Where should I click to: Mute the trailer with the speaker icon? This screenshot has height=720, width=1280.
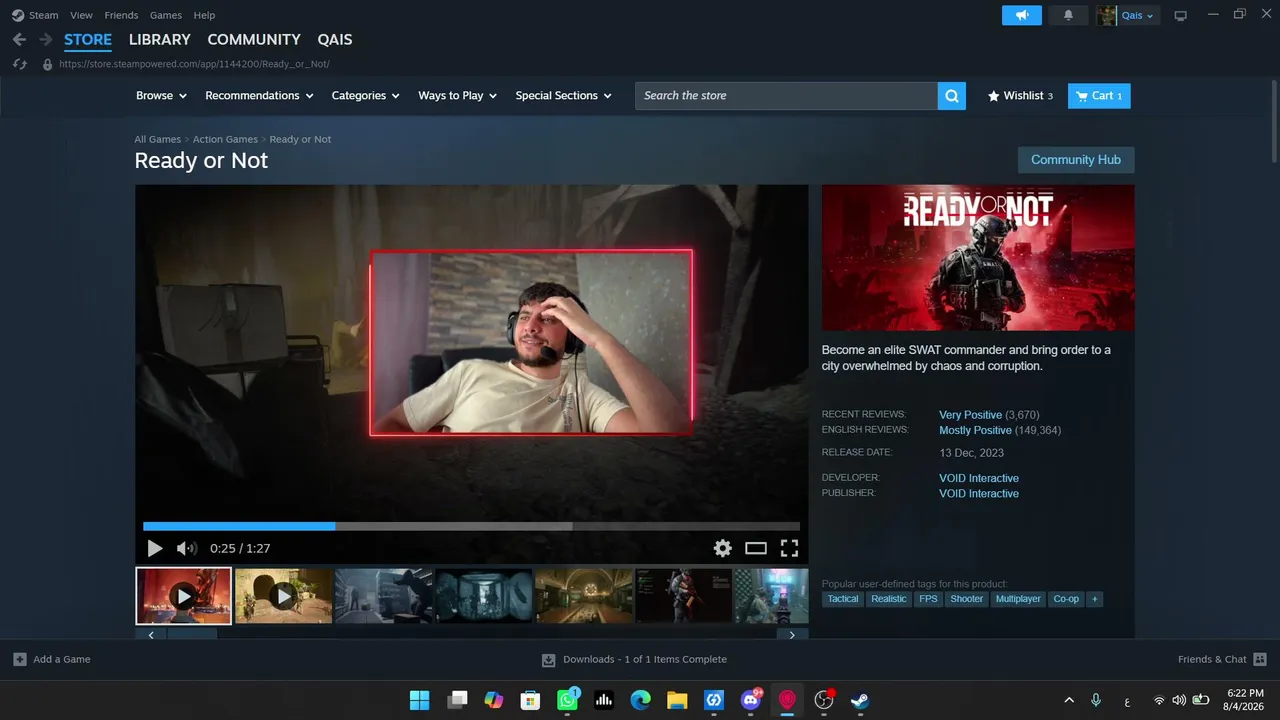tap(186, 548)
